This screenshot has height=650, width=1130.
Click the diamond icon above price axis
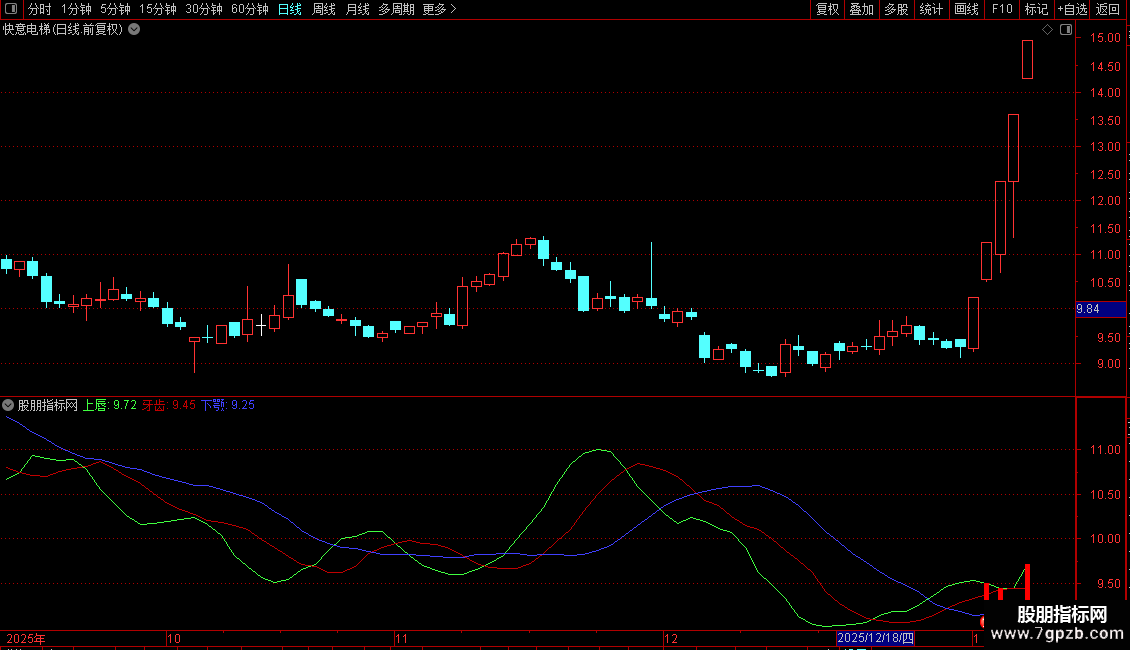[1047, 30]
